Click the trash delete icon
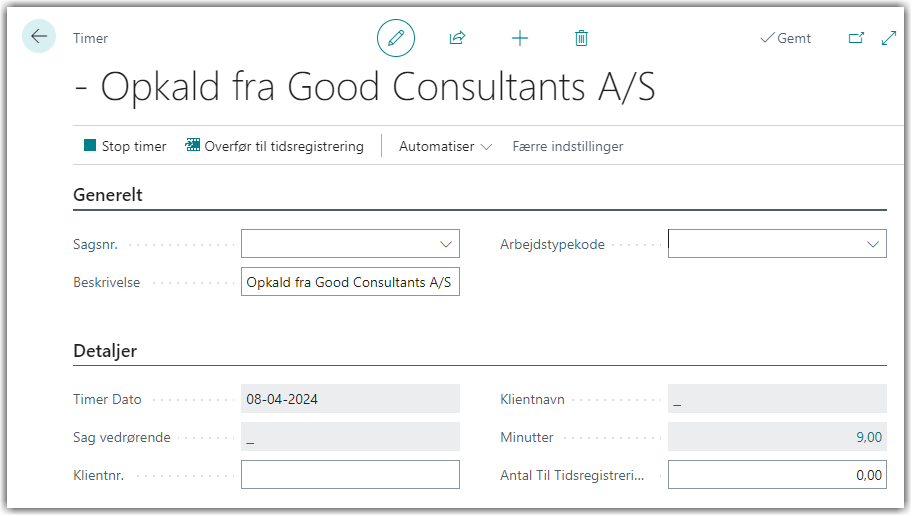 [581, 38]
